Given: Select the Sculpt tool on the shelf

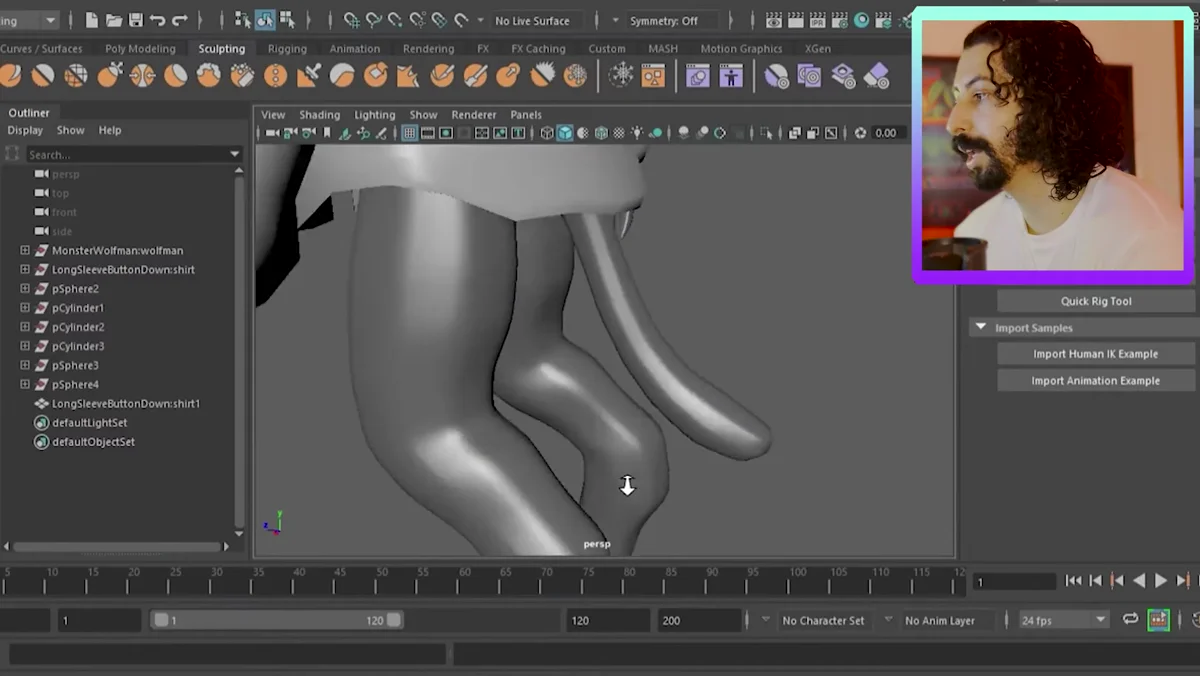Looking at the screenshot, I should coord(9,75).
